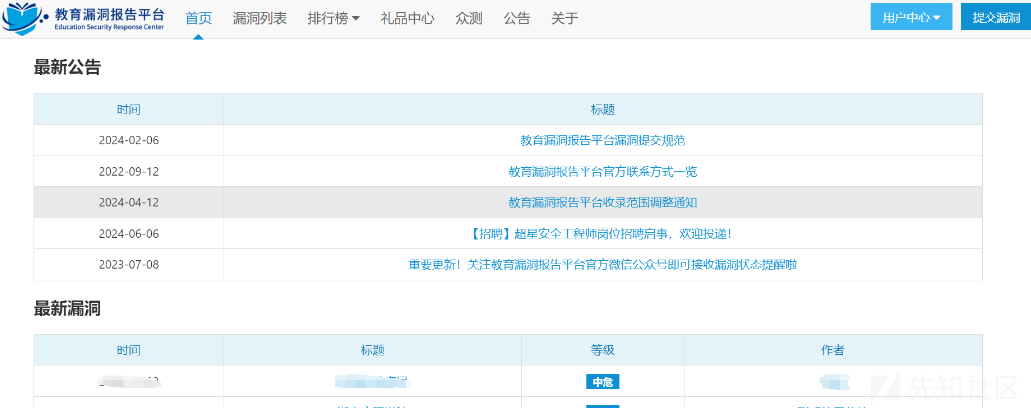1031x420 pixels.
Task: Click the Education Security Response Center logo
Action: [x=84, y=18]
